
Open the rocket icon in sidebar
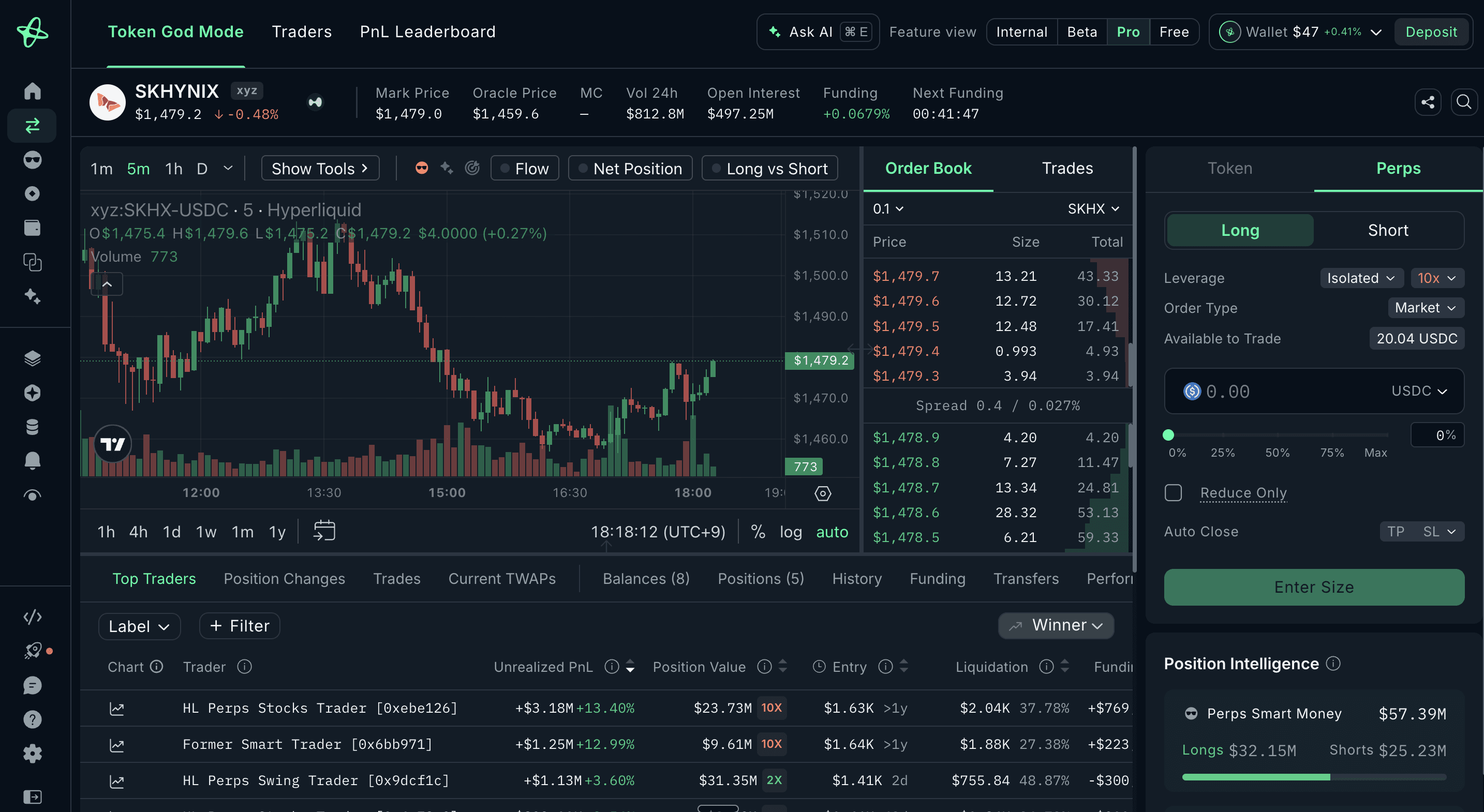click(32, 651)
